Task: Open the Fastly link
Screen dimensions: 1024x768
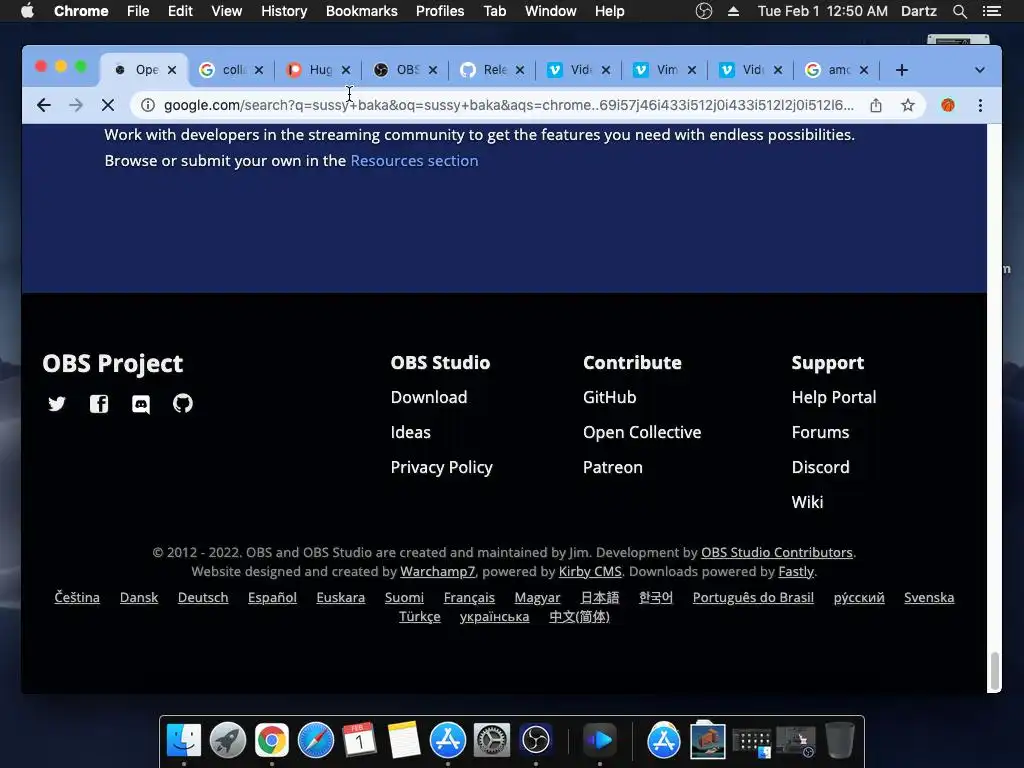Action: pyautogui.click(x=796, y=571)
